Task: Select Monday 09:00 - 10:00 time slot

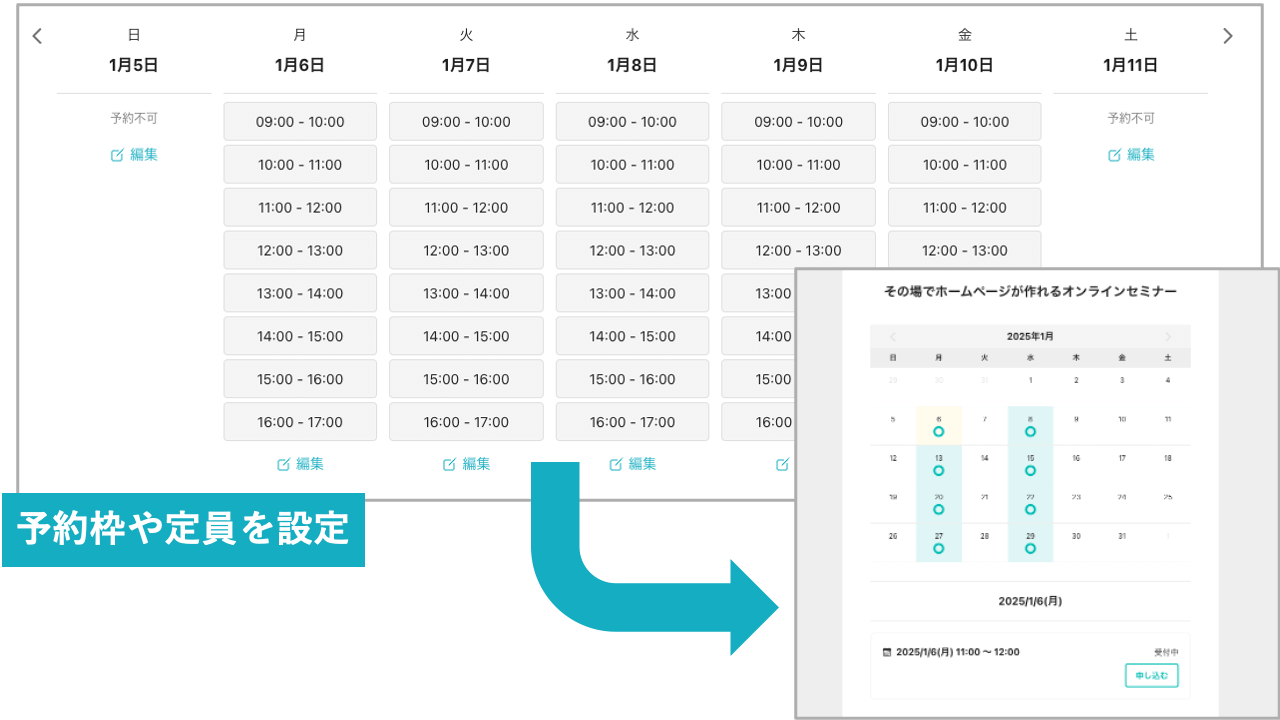Action: point(300,122)
